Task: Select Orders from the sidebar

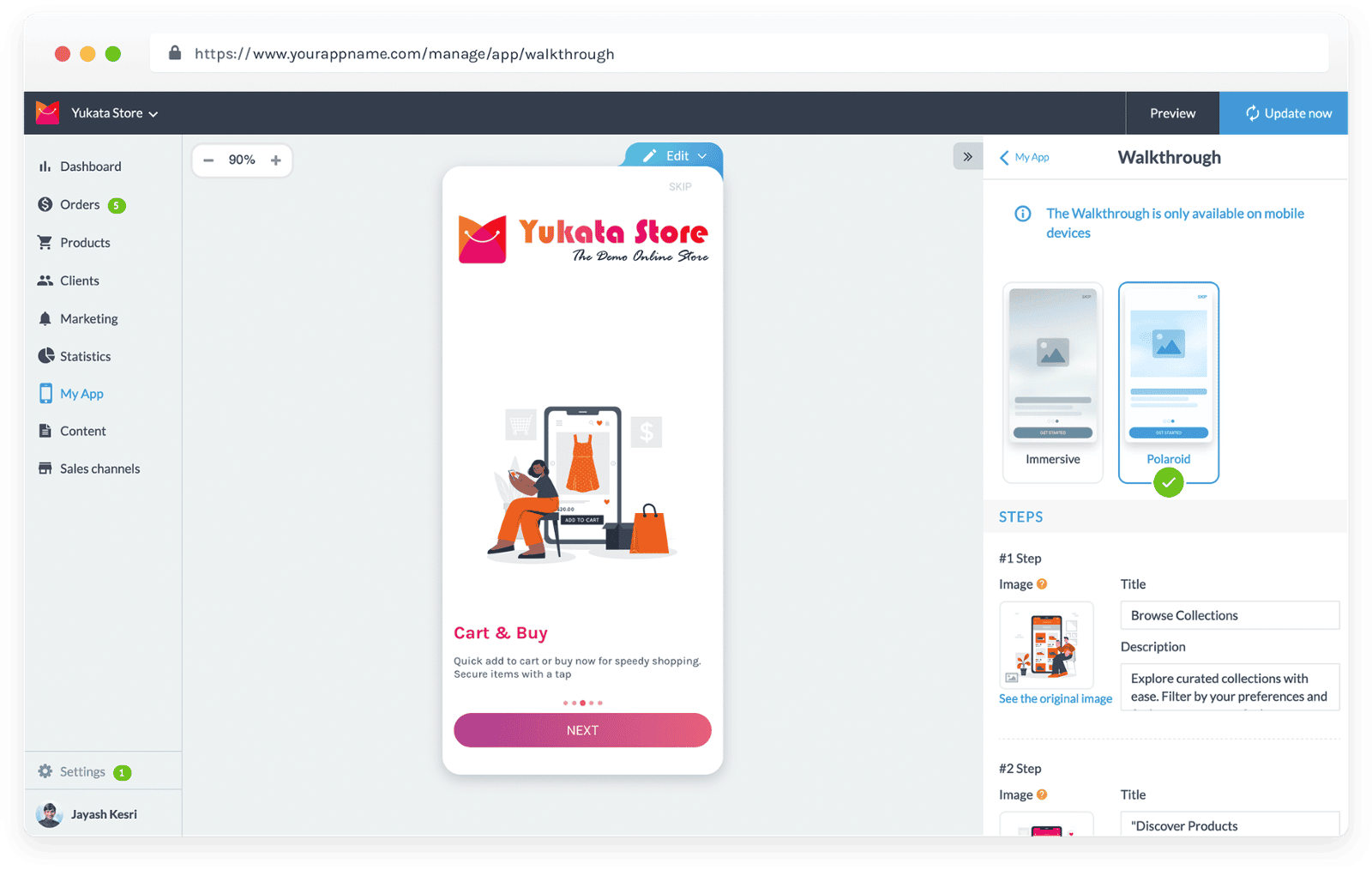Action: tap(81, 204)
